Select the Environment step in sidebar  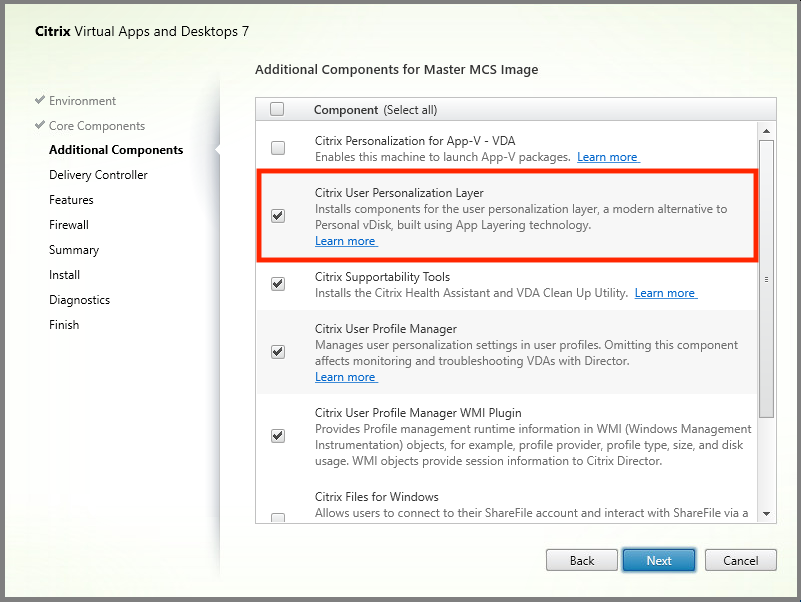click(82, 101)
